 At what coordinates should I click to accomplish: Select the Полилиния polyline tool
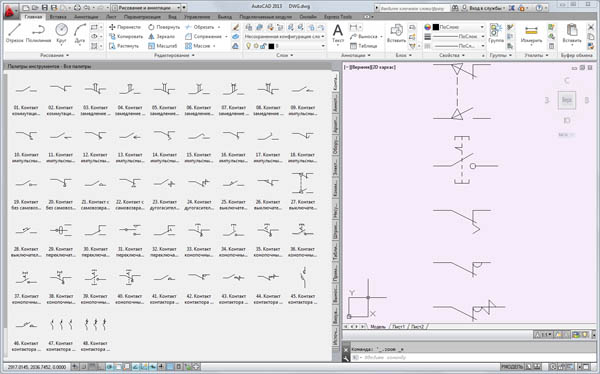point(39,33)
